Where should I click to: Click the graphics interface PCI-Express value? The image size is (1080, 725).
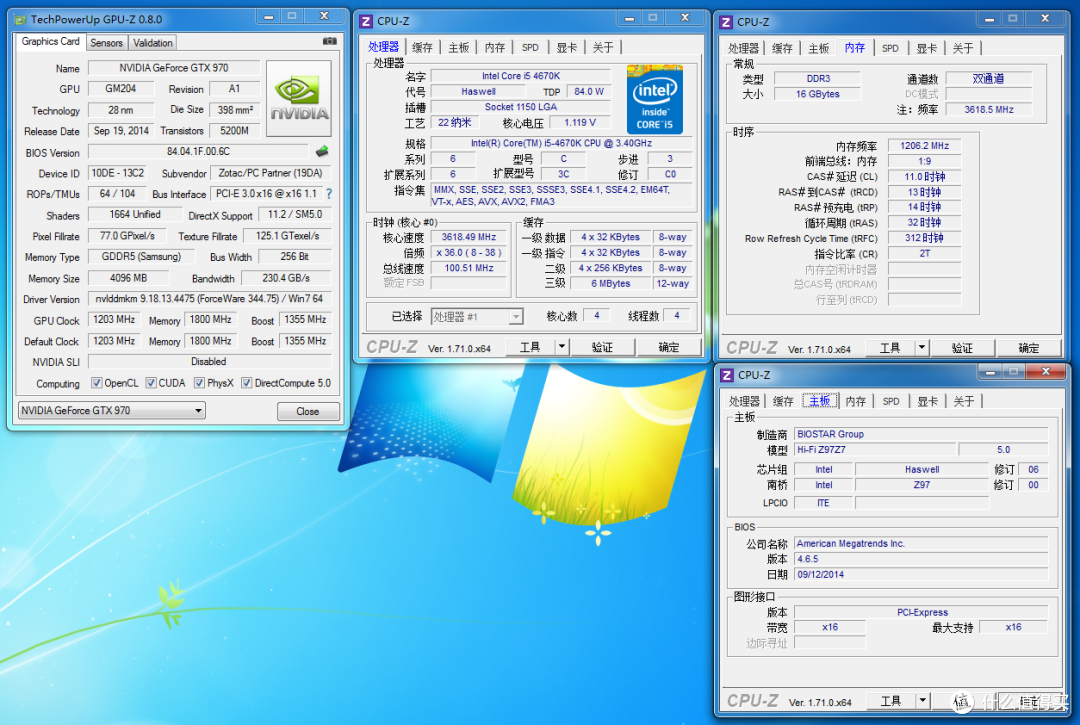921,612
